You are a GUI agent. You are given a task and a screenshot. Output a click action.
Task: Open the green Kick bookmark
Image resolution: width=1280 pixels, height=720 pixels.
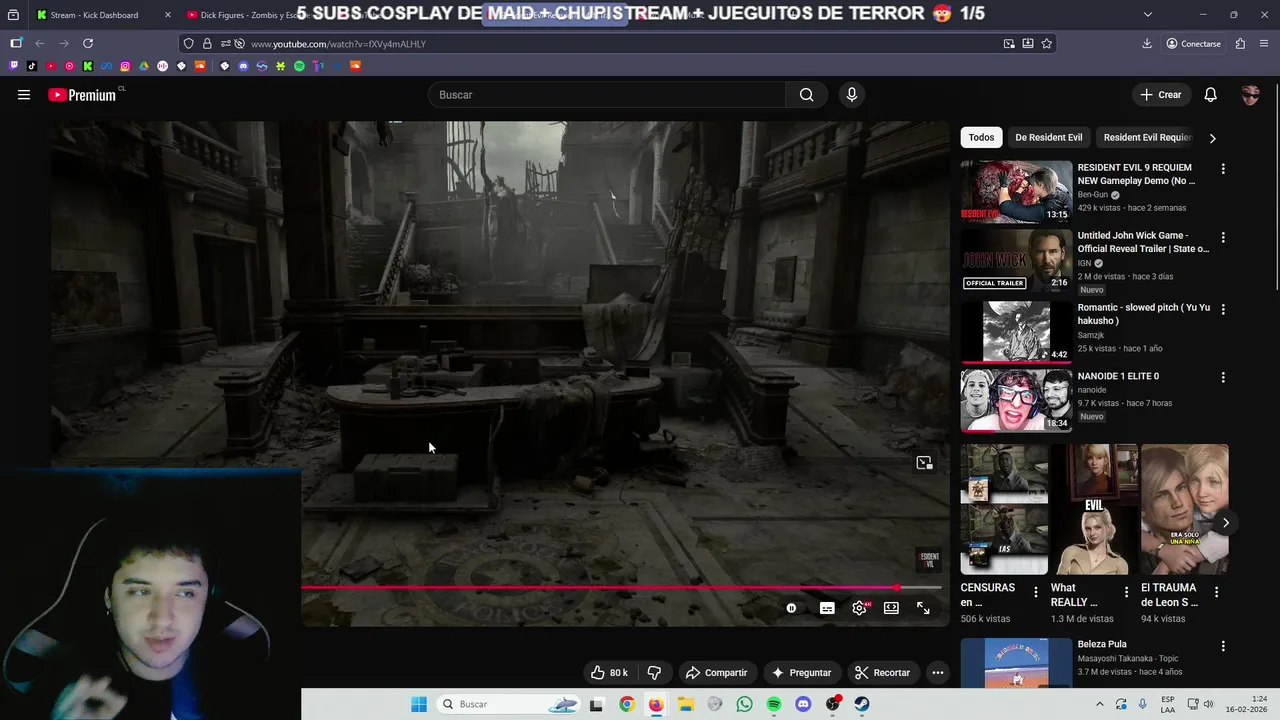click(x=88, y=66)
